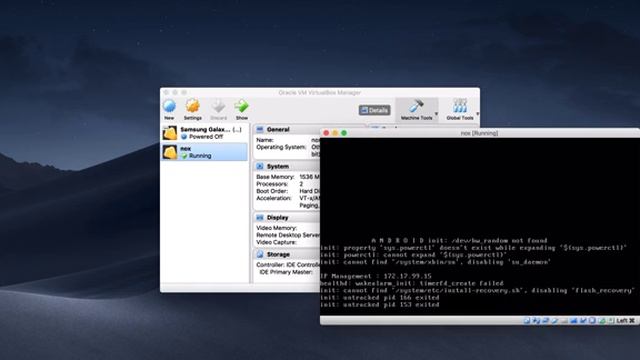Click the 'Remote Desktop Server' label

pos(288,235)
